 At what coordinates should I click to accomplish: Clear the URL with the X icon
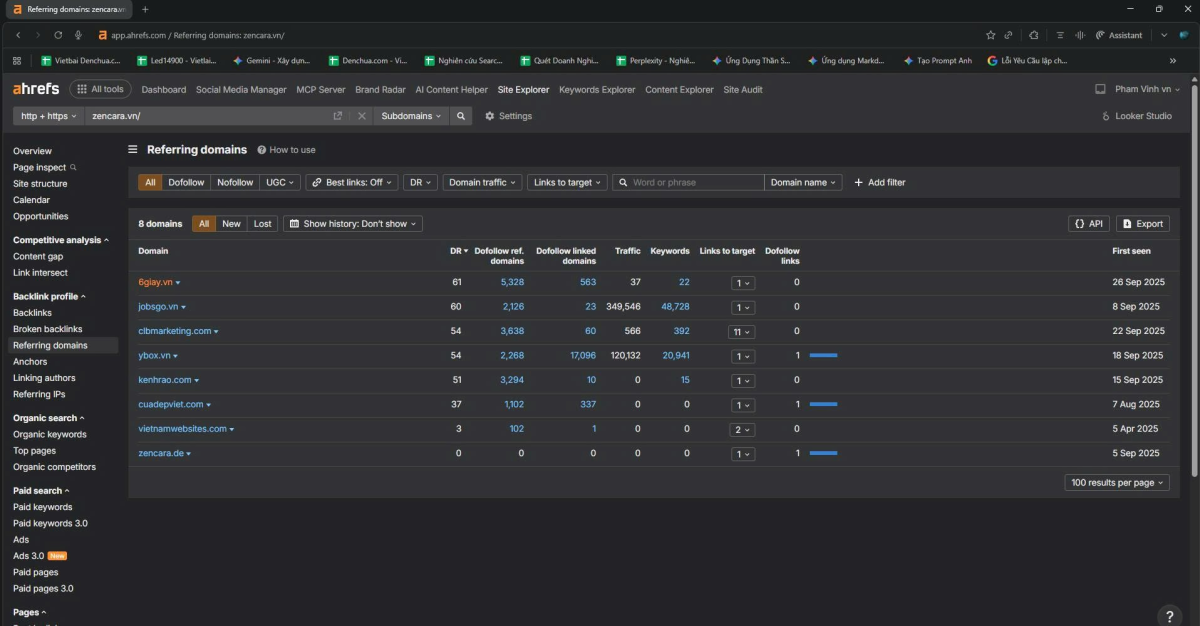361,116
